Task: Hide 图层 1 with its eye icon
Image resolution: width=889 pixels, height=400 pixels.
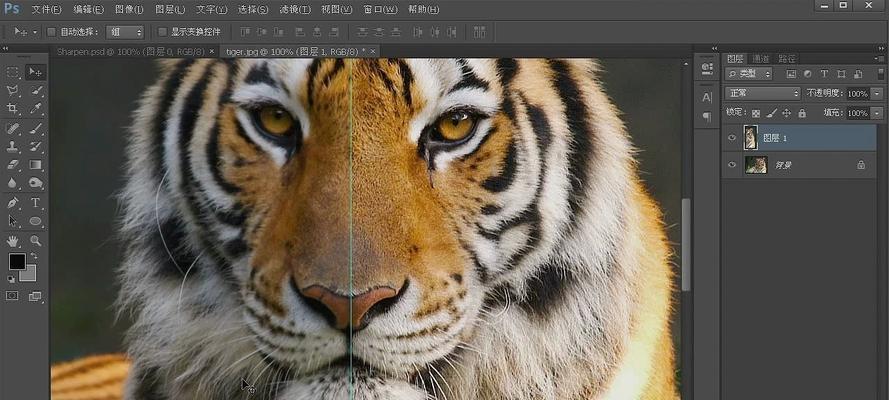Action: point(732,138)
